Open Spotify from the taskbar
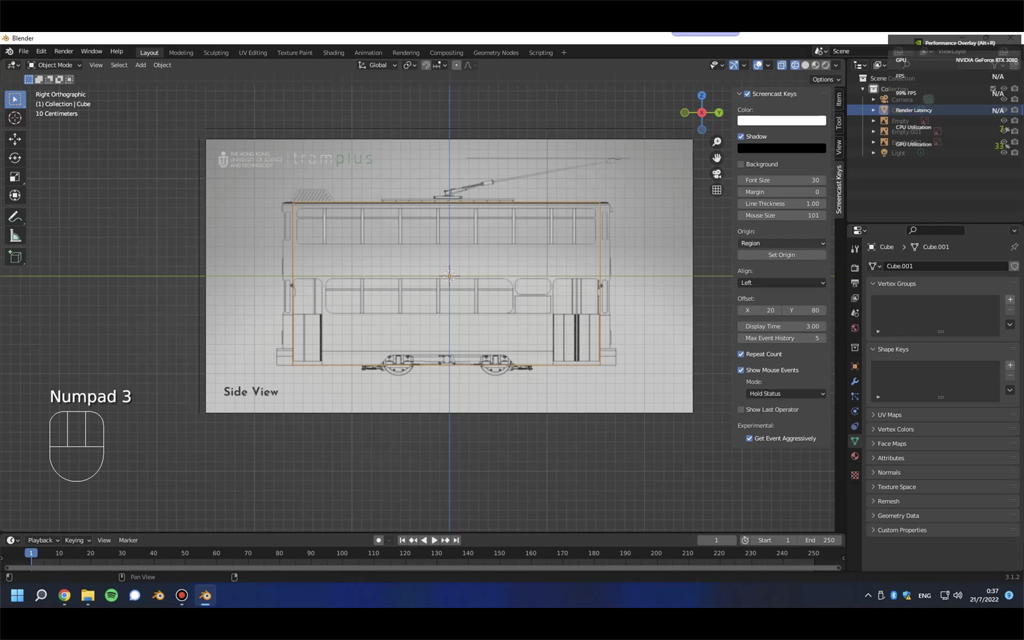 coord(112,595)
